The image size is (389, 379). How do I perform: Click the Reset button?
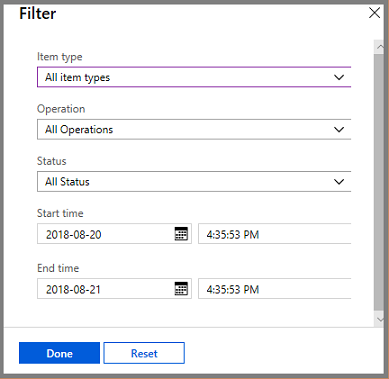144,353
